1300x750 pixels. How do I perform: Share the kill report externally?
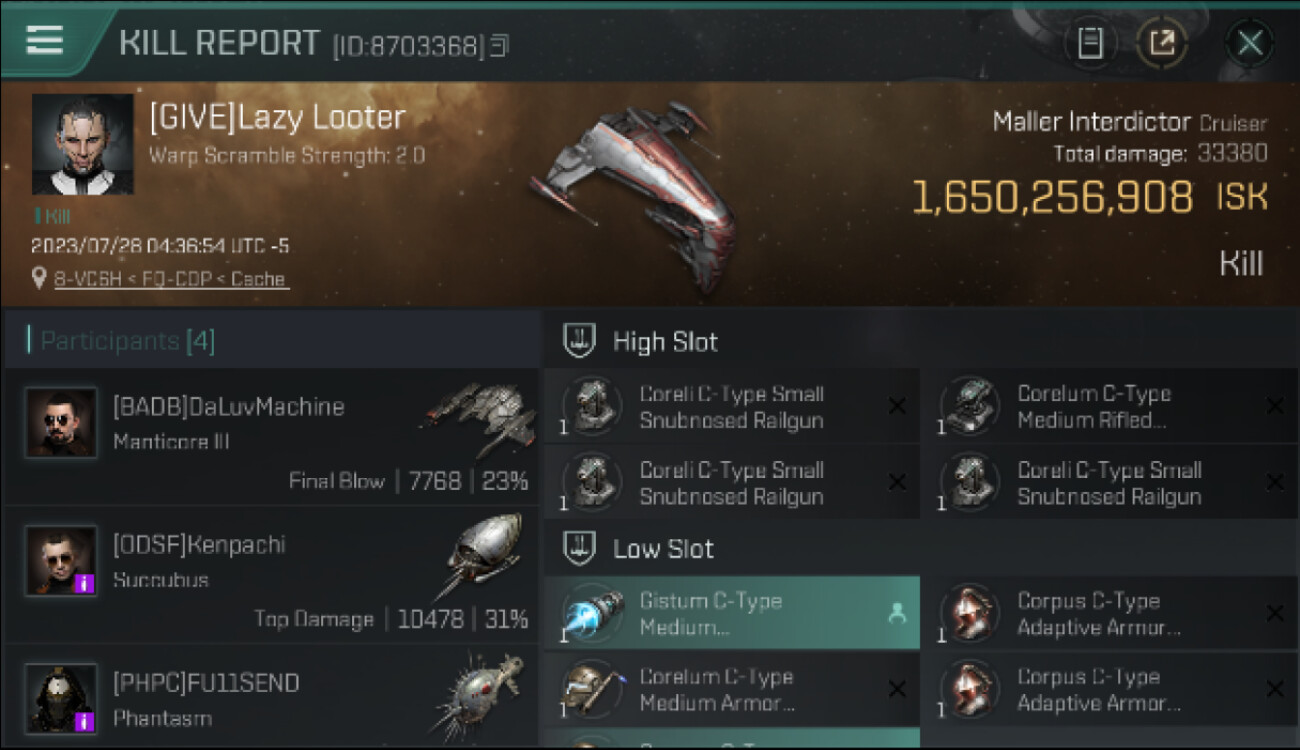pyautogui.click(x=1162, y=42)
